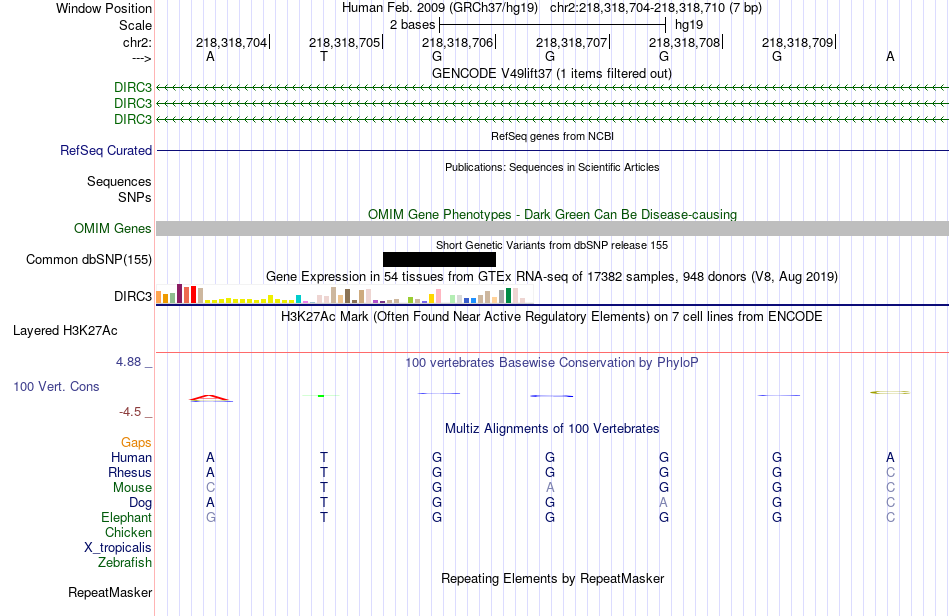The width and height of the screenshot is (950, 616).
Task: Click the Elephant row's T base
Action: (x=324, y=517)
